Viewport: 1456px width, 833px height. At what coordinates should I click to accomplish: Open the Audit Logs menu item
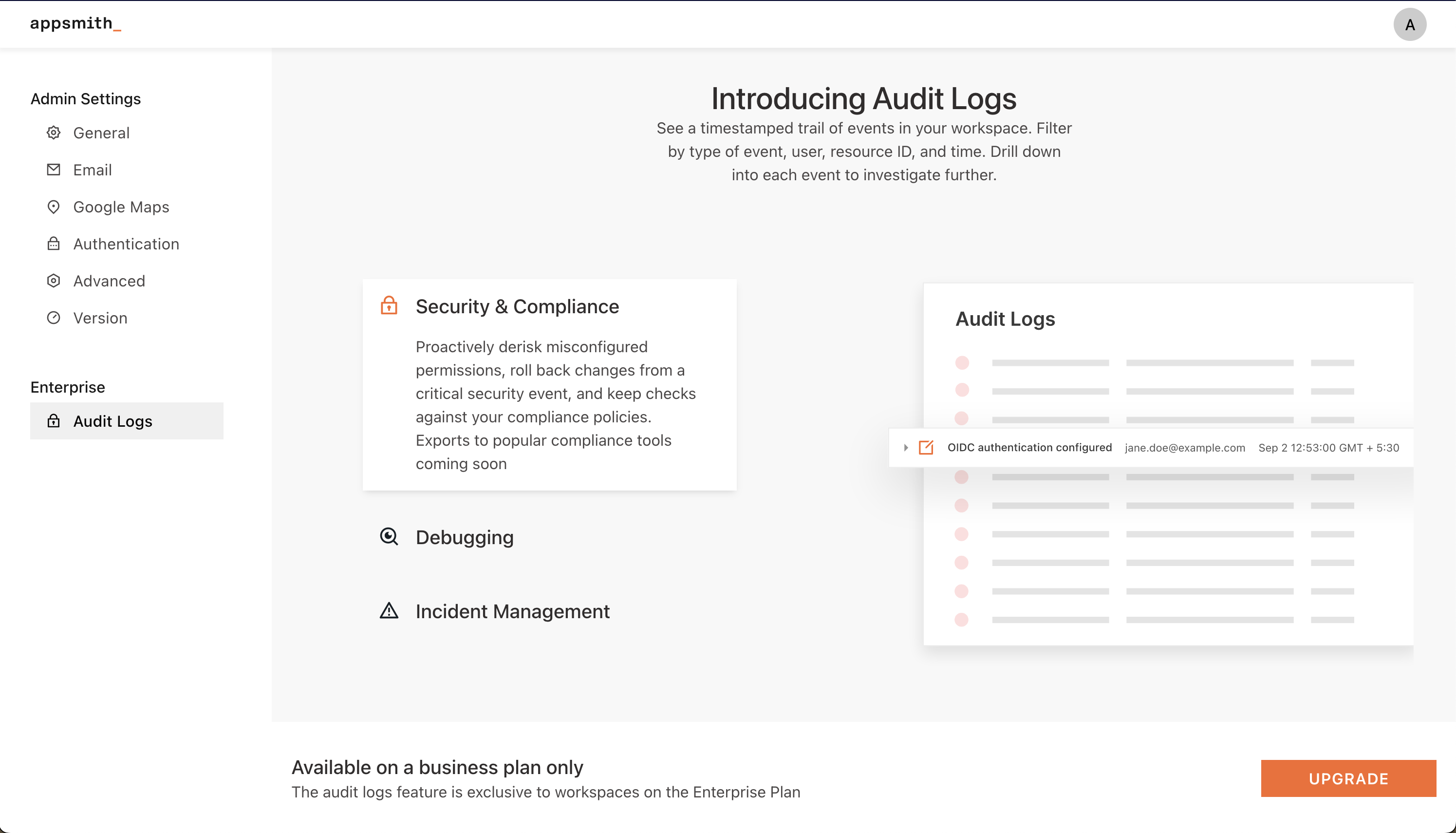[113, 421]
